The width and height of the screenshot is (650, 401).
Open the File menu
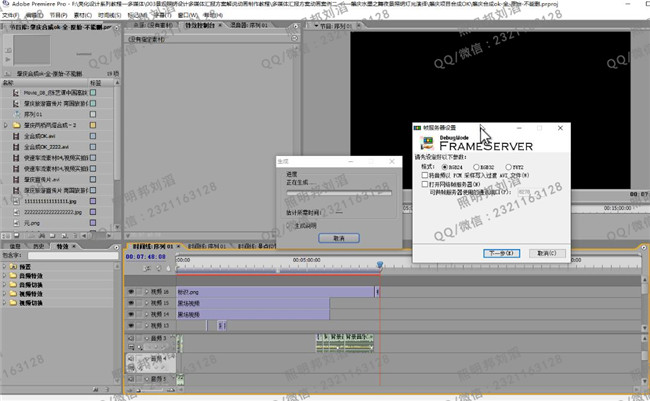(10, 15)
